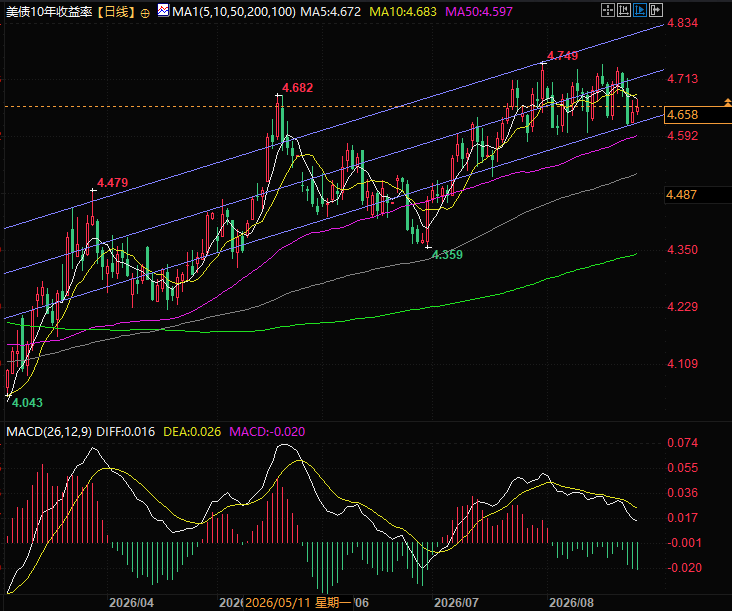Click the MA50:4.597 value label
The width and height of the screenshot is (732, 611).
tap(479, 12)
